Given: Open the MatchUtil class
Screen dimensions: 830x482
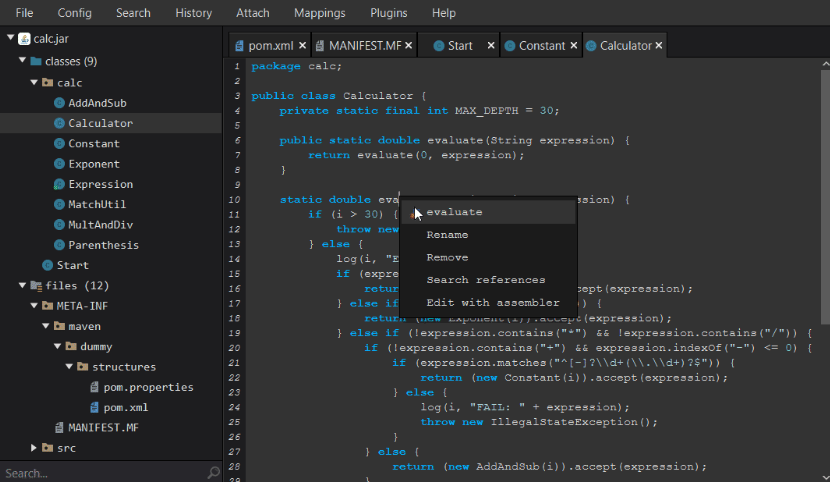Looking at the screenshot, I should pos(96,204).
